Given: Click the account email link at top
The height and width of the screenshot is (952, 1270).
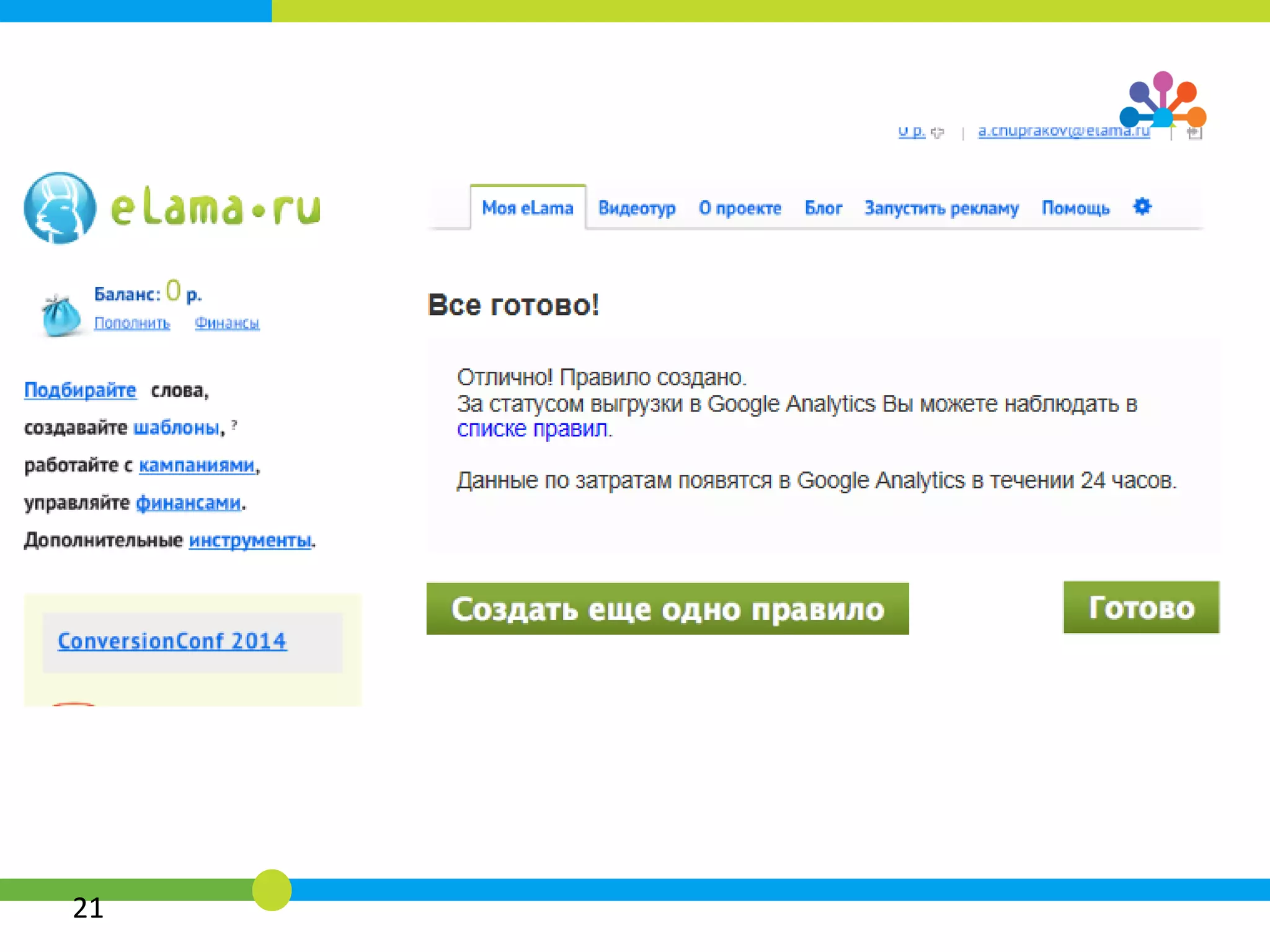Looking at the screenshot, I should pos(1064,131).
